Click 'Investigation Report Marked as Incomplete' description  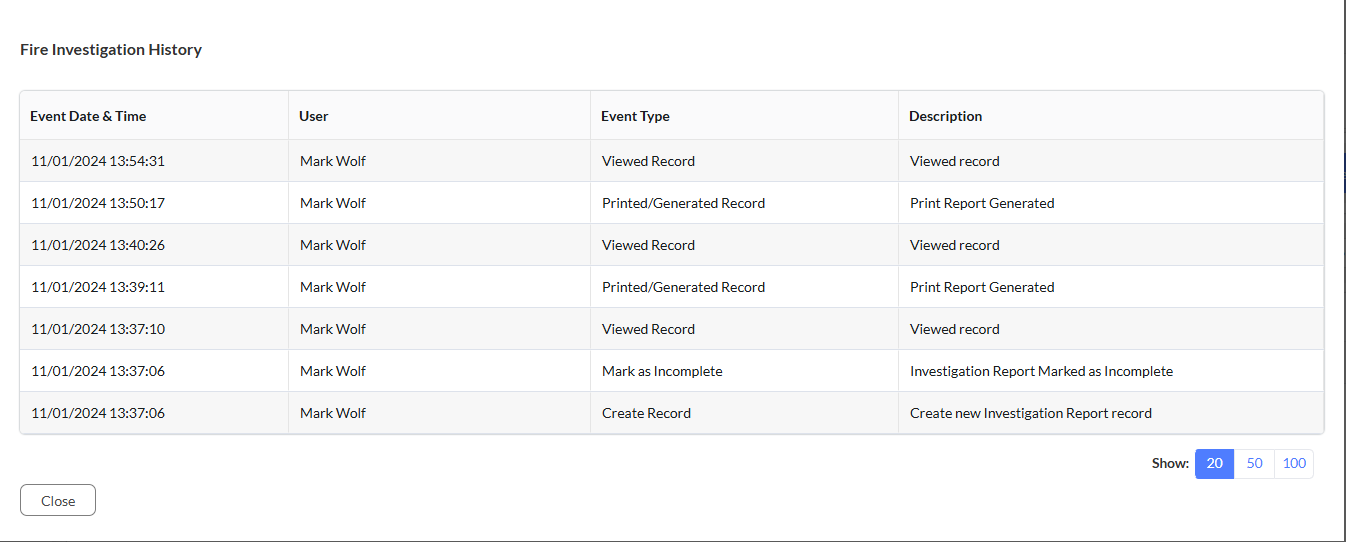[1041, 371]
